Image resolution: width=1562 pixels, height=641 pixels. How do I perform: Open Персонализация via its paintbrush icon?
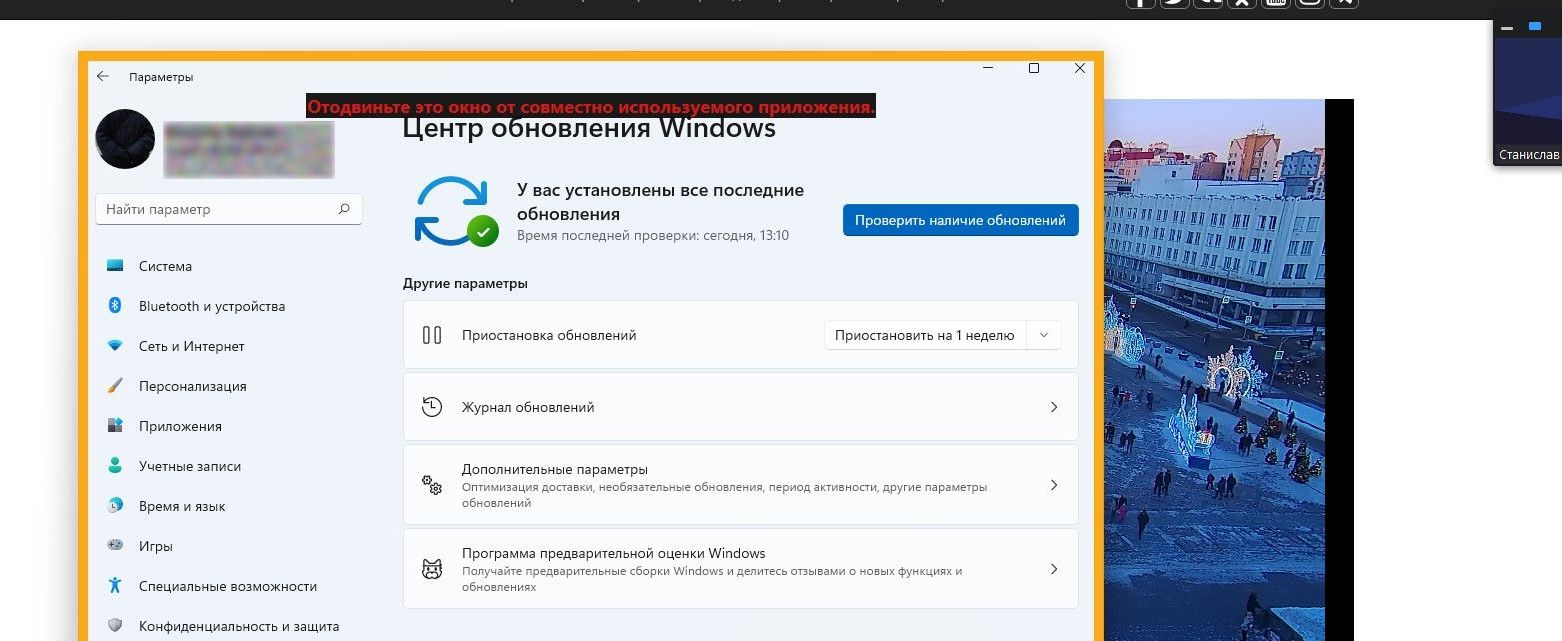pos(115,386)
